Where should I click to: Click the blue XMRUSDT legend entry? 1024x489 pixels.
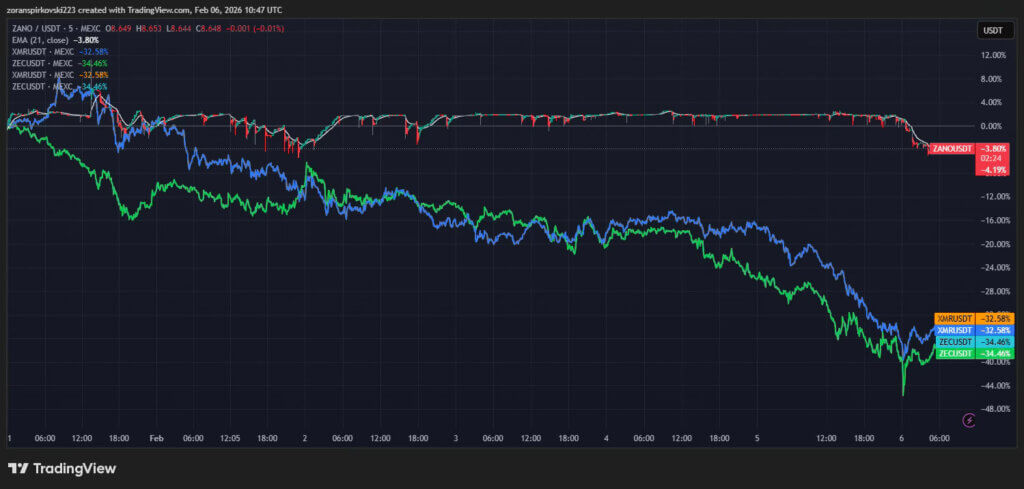[x=40, y=53]
